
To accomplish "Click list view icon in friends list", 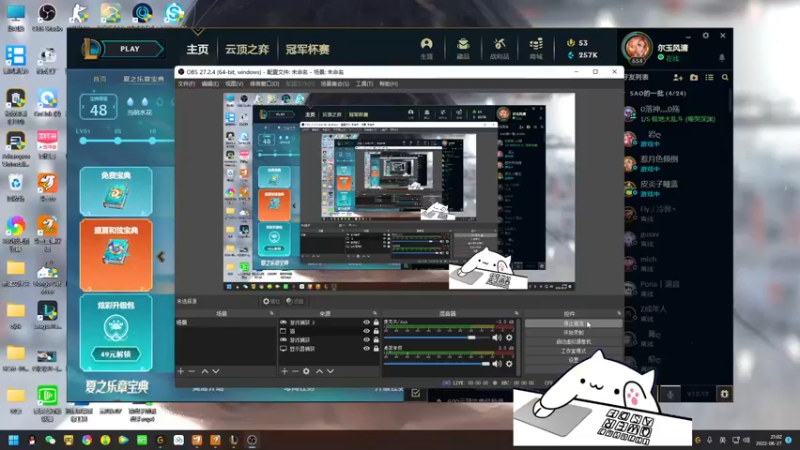I will (709, 78).
